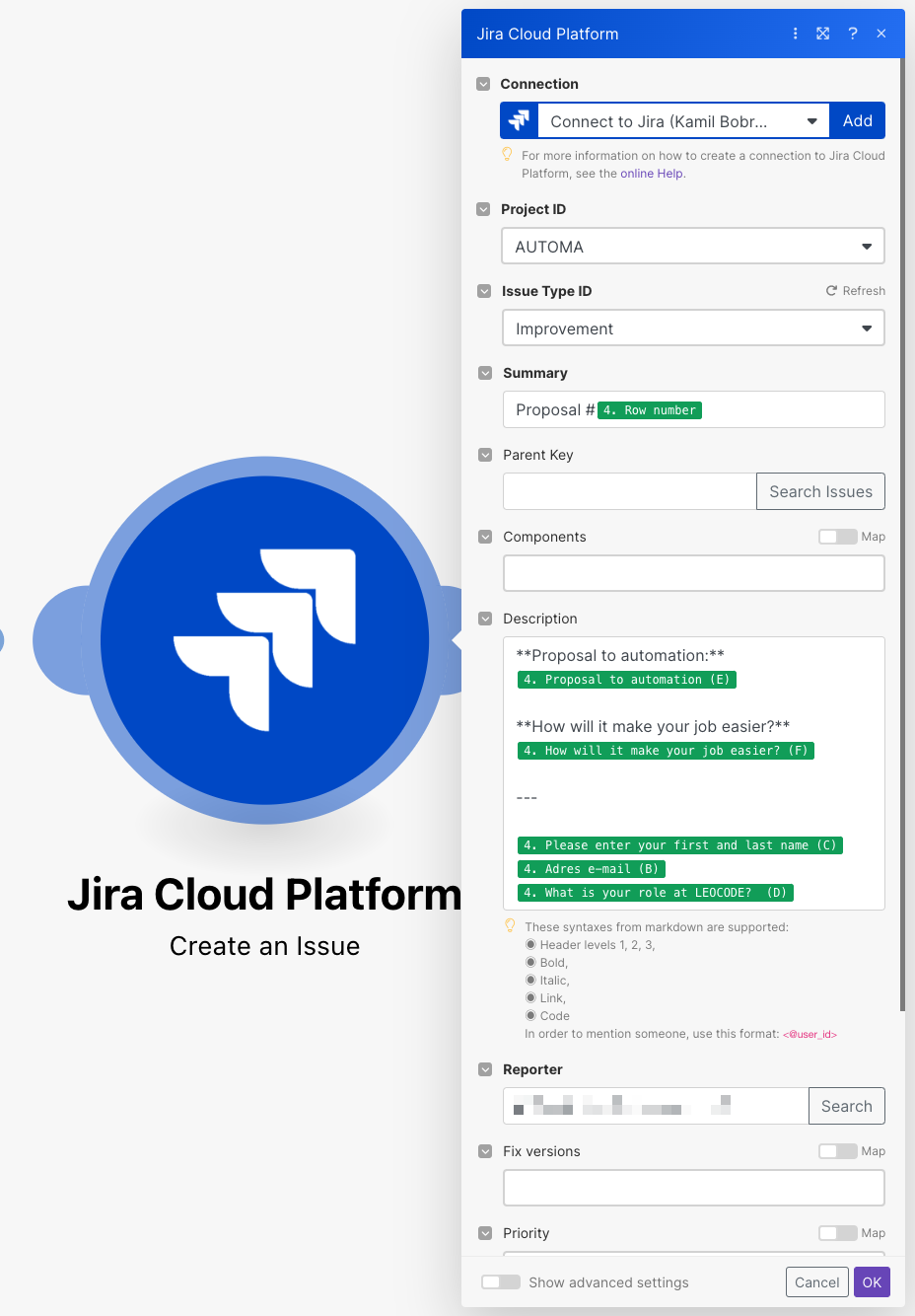Turn on Show advanced settings toggle
The height and width of the screenshot is (1316, 915).
[501, 1282]
